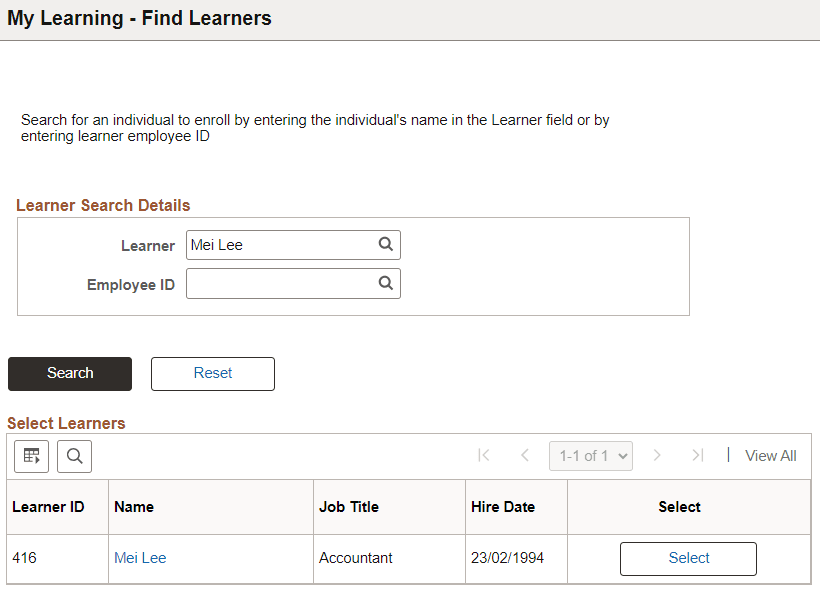Click the previous page arrow

(x=525, y=455)
